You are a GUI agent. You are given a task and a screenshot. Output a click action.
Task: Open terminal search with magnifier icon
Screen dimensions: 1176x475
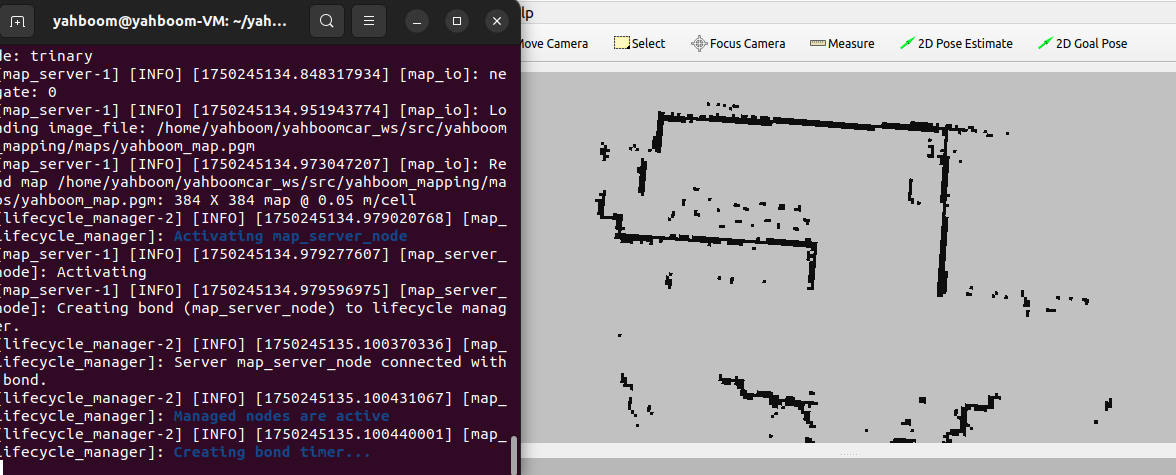click(x=326, y=22)
